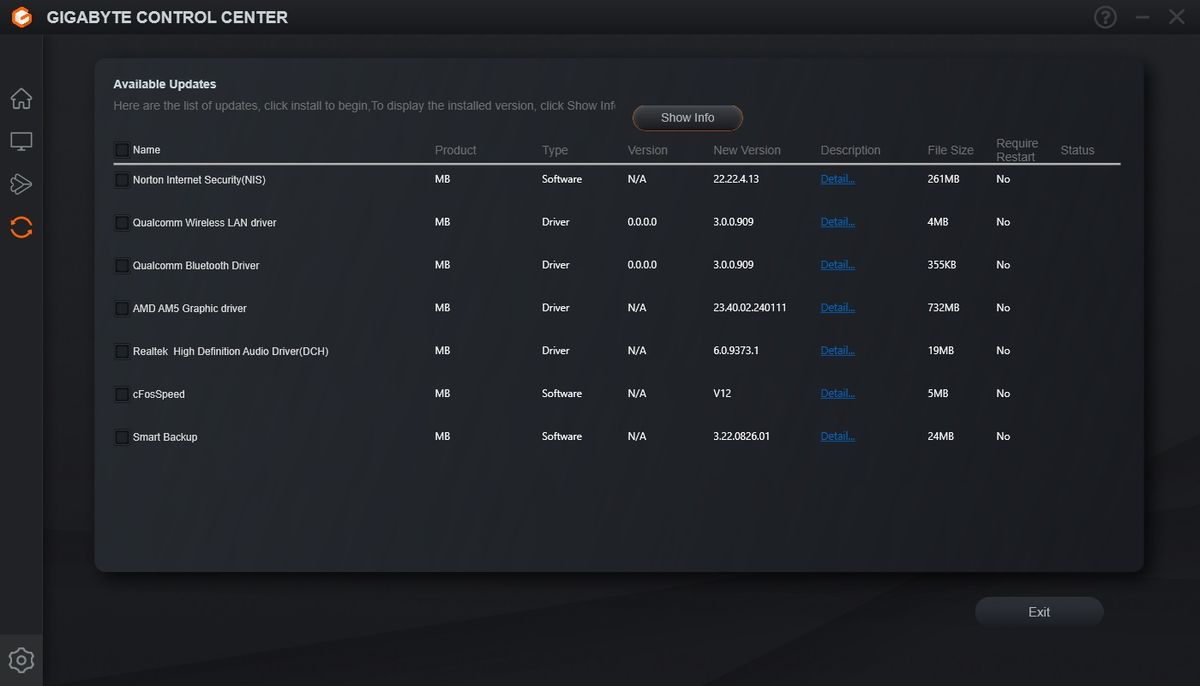Open Detail link for cFosSpeed
Screen dimensions: 1200x686
[837, 394]
